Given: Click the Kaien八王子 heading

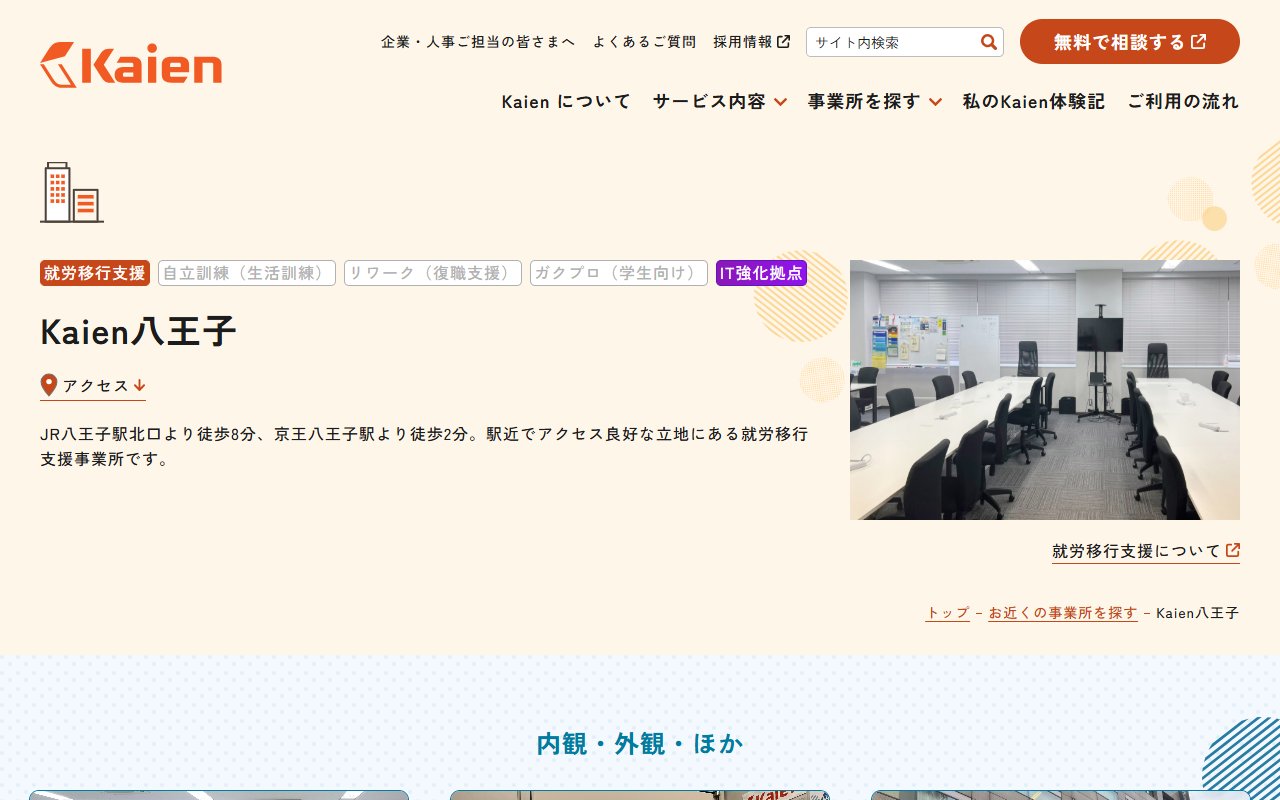Looking at the screenshot, I should pos(138,332).
